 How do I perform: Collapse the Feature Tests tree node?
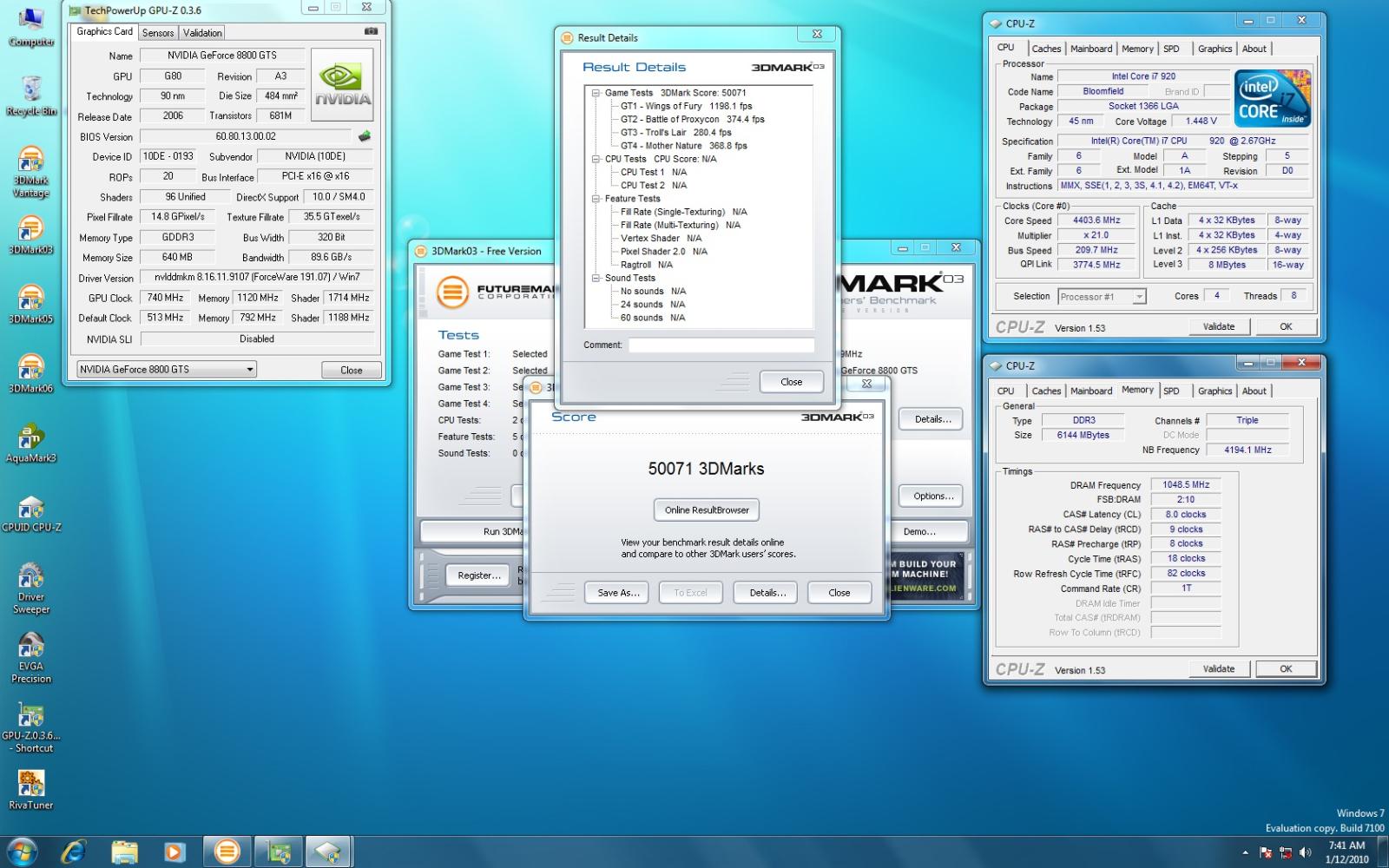(x=596, y=199)
